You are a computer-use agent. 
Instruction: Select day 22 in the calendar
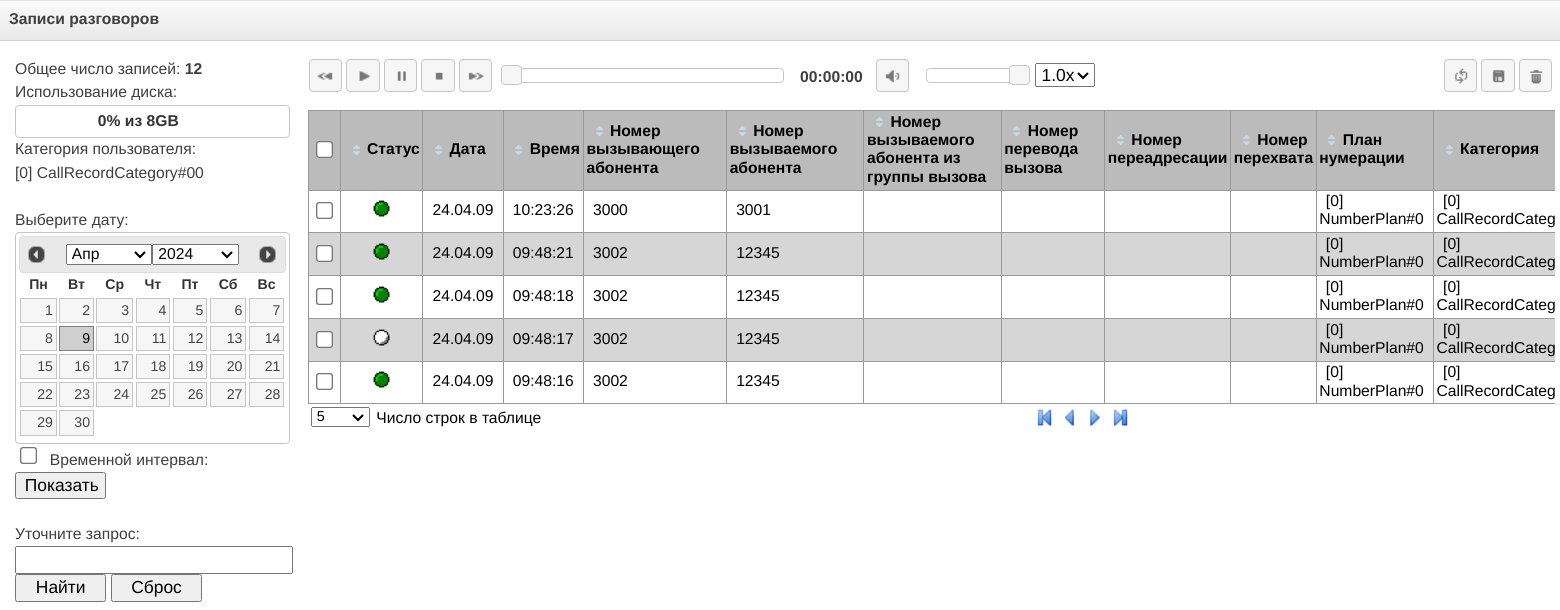[38, 394]
